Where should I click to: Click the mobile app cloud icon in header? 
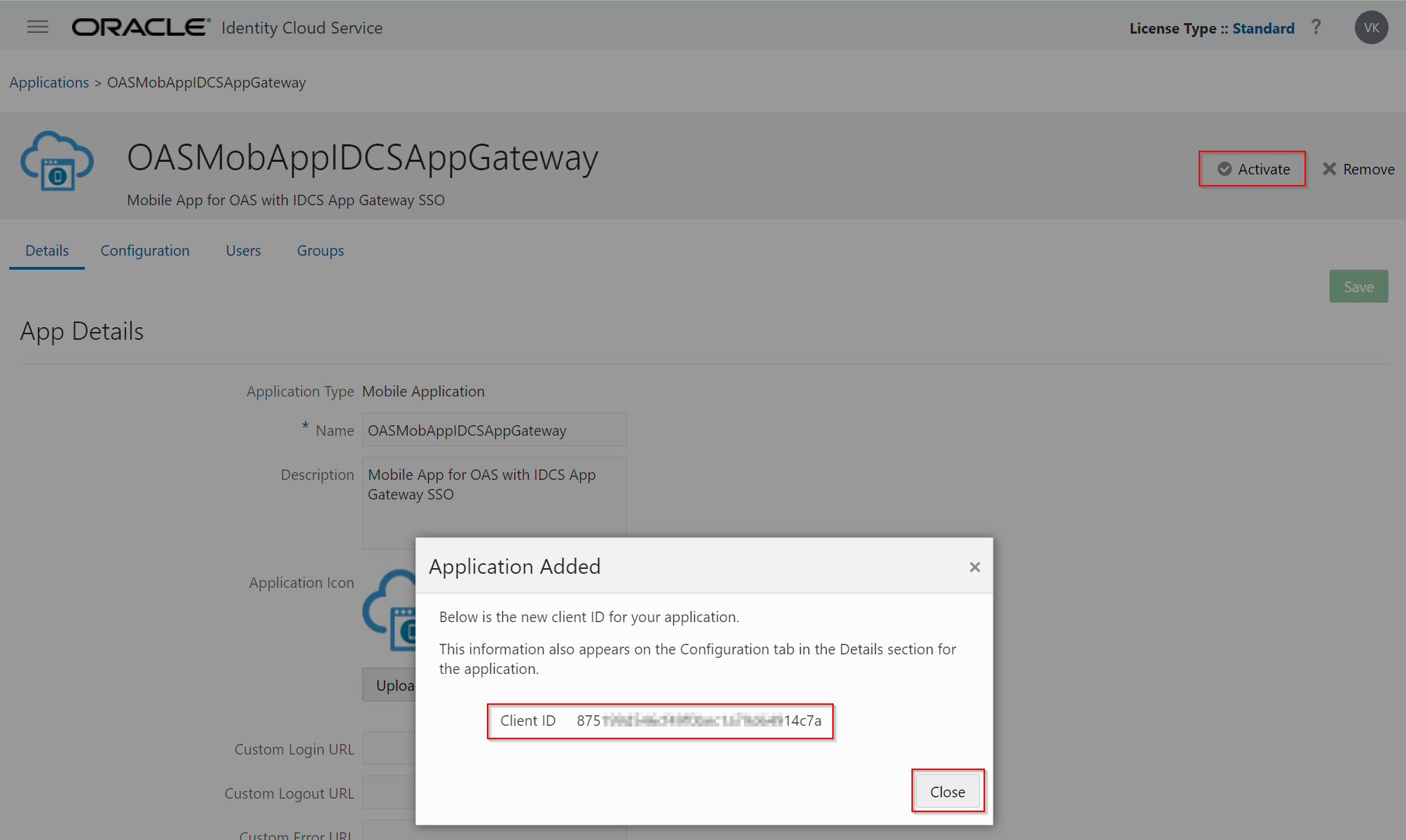coord(57,161)
